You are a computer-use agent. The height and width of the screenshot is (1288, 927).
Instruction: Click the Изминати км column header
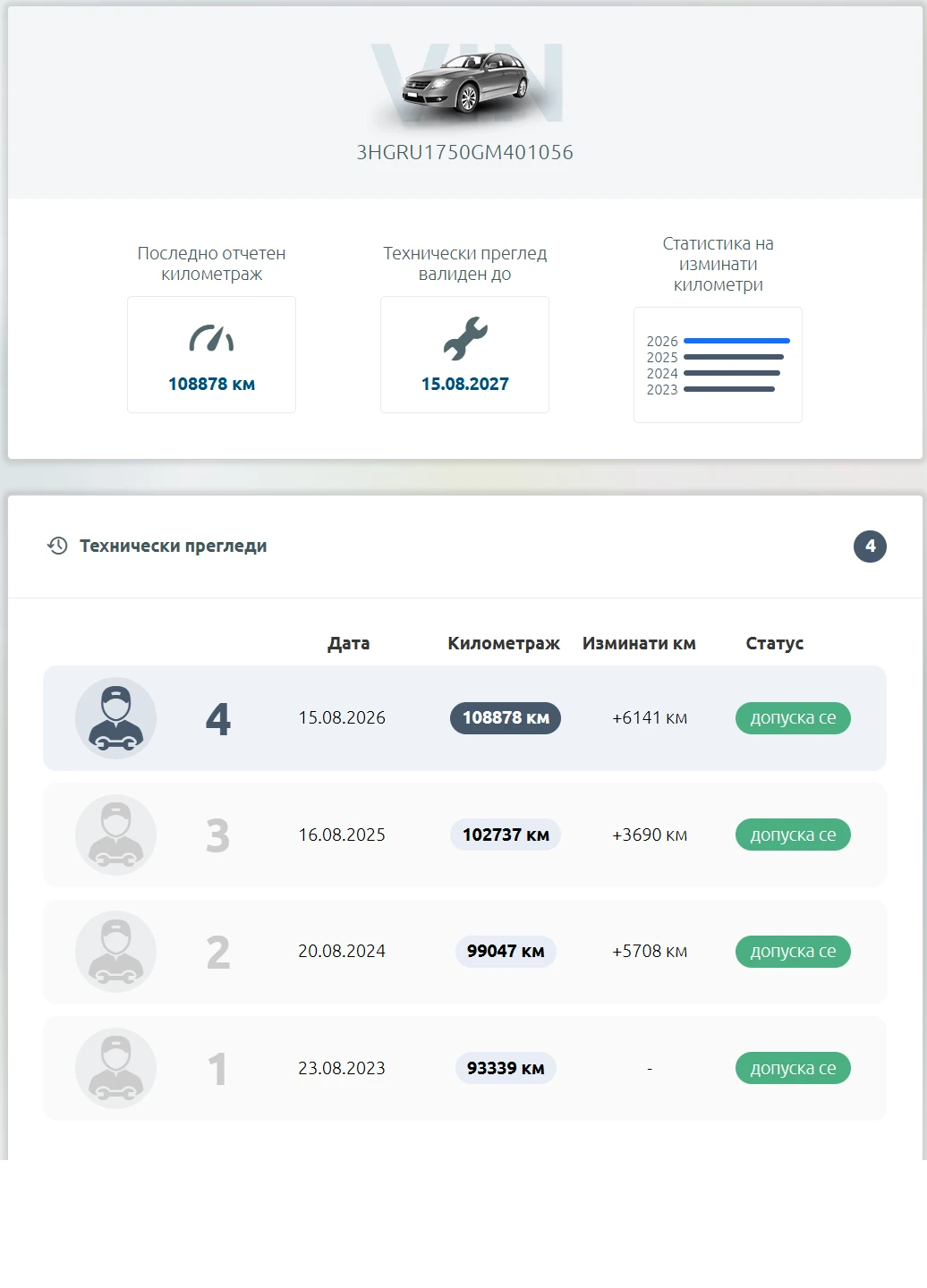pyautogui.click(x=639, y=643)
